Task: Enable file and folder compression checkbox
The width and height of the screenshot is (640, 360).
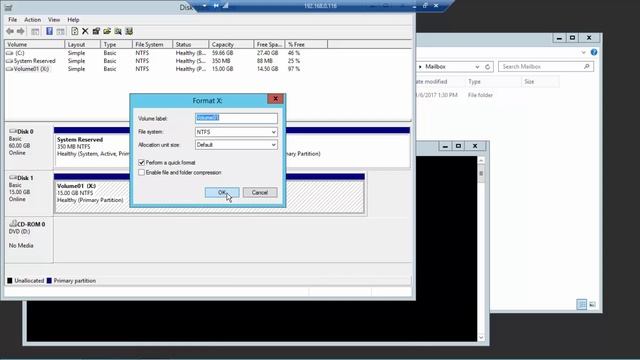Action: pyautogui.click(x=141, y=173)
